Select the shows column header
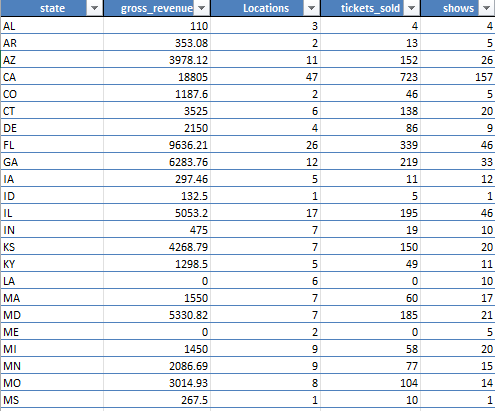The height and width of the screenshot is (411, 495). pos(458,8)
